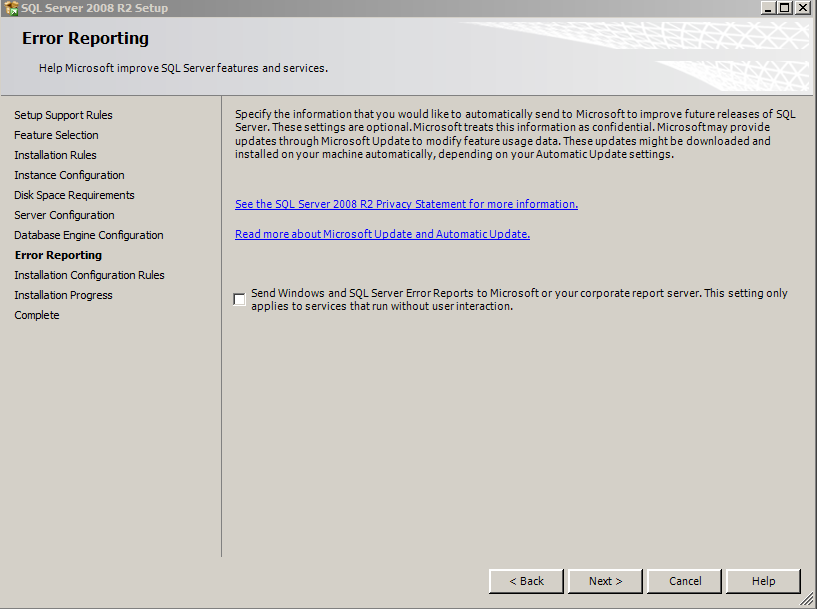Image resolution: width=817 pixels, height=609 pixels.
Task: Cancel the setup wizard
Action: point(685,581)
